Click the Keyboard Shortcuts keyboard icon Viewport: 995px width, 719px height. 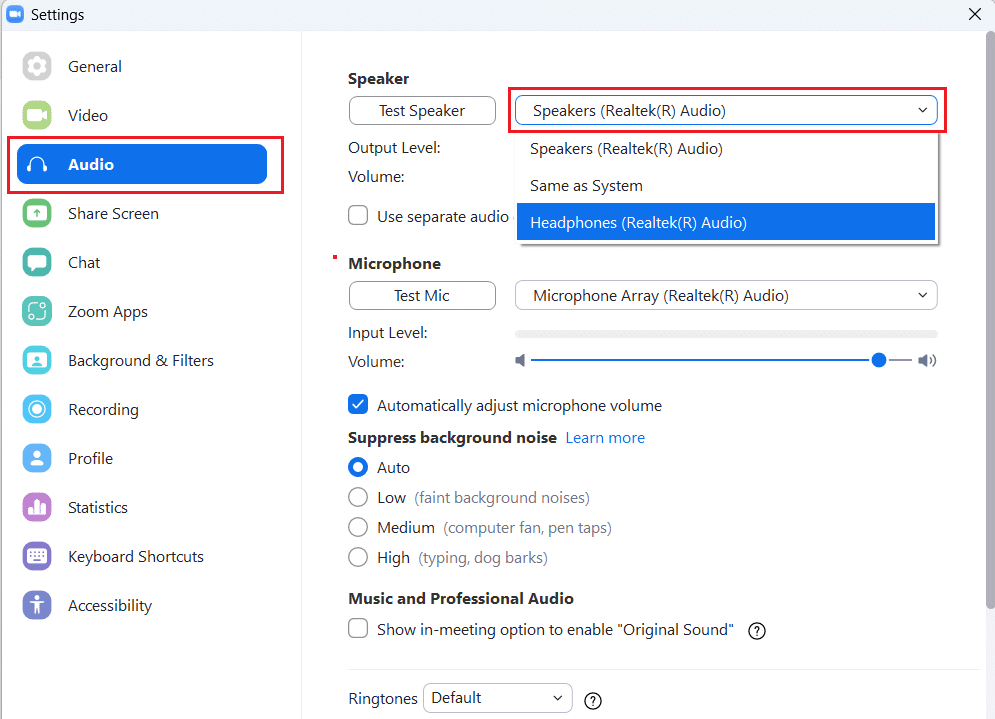(x=37, y=557)
